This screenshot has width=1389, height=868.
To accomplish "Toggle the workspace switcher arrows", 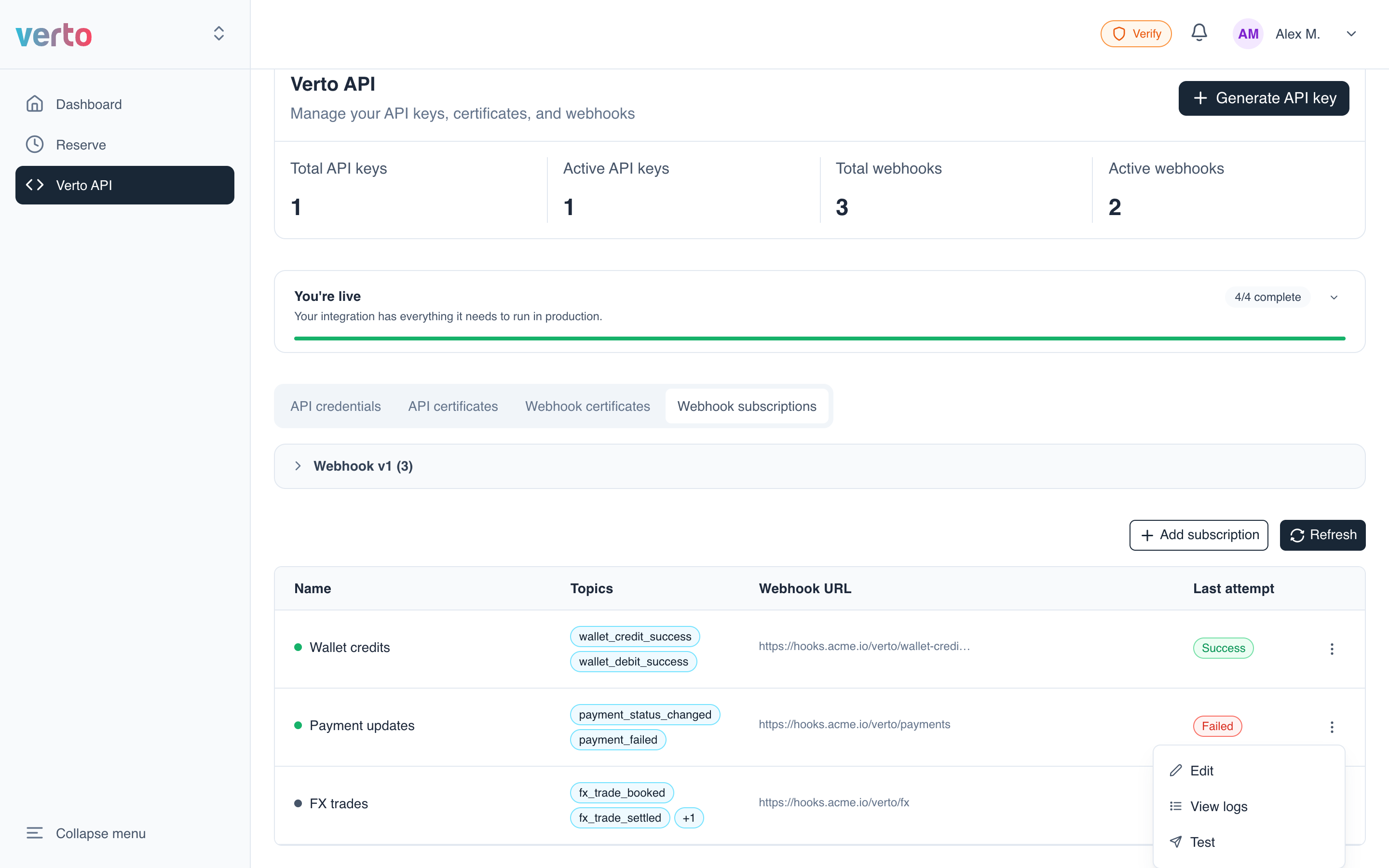I will coord(218,33).
